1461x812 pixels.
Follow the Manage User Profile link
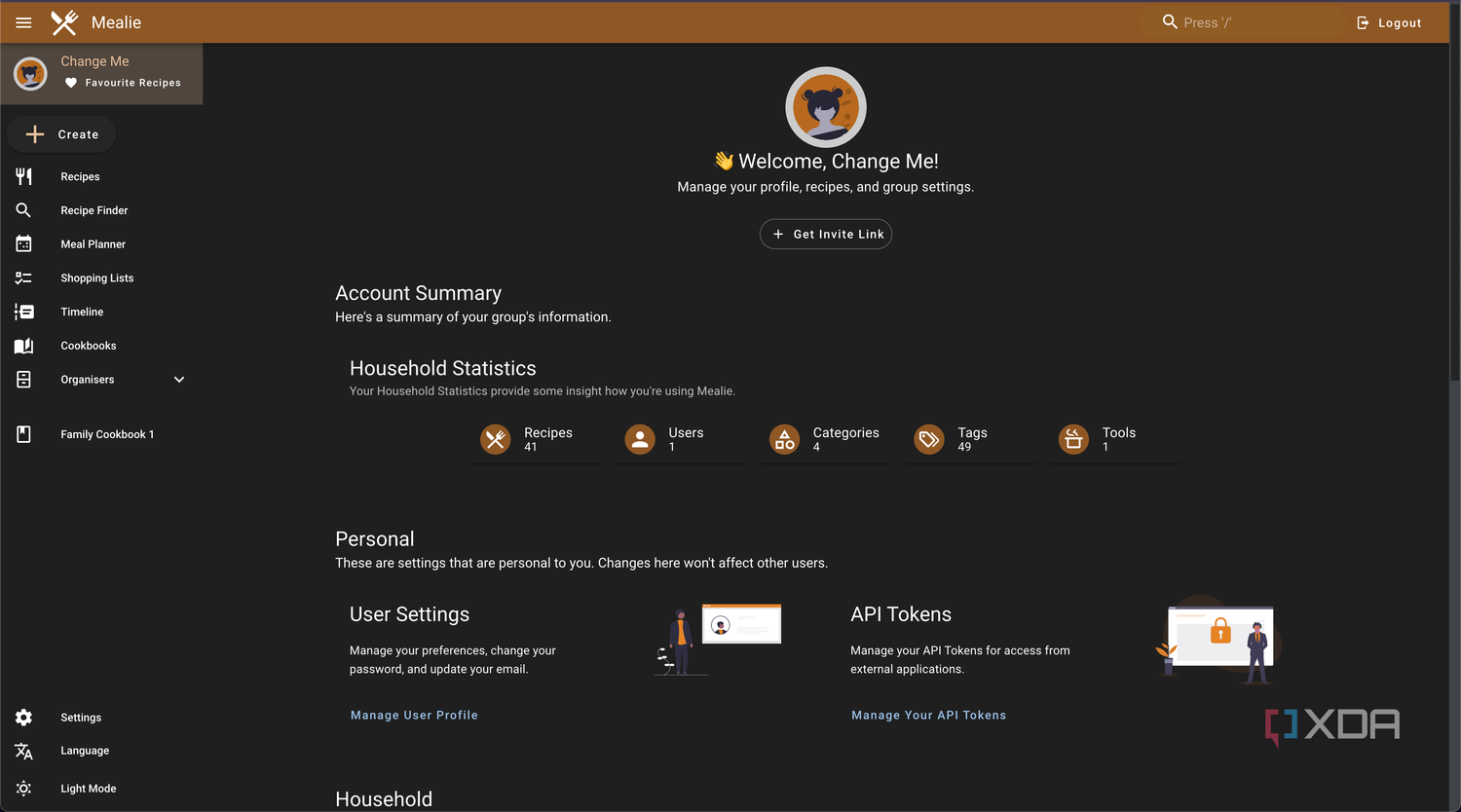click(414, 715)
